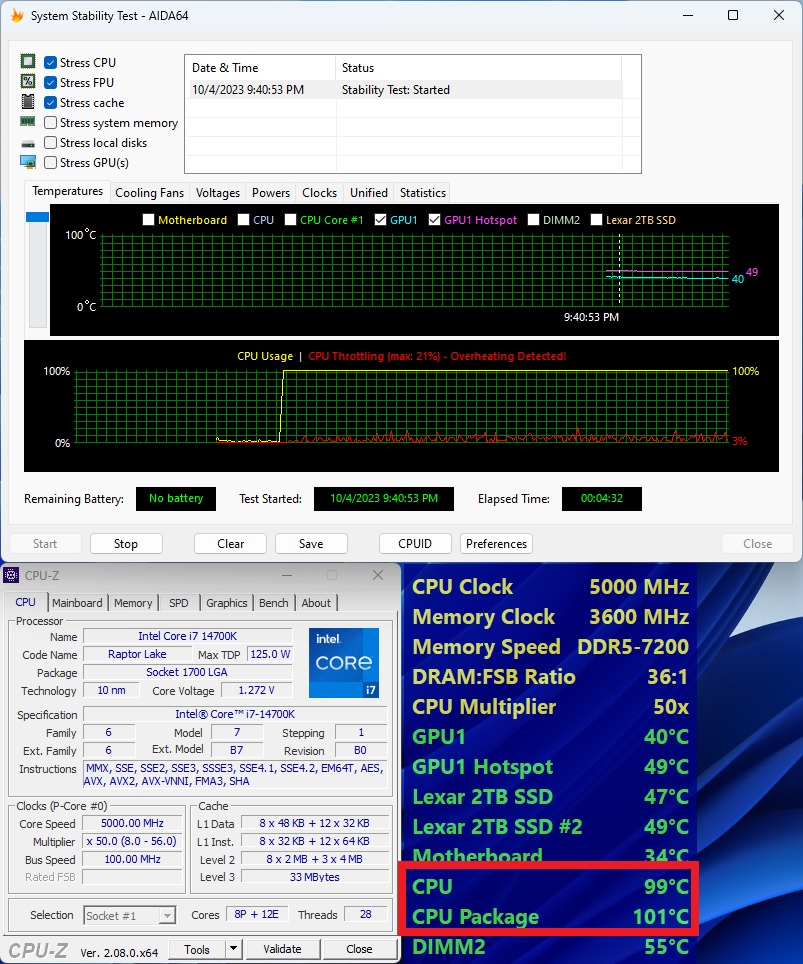This screenshot has width=803, height=964.
Task: Click the Name field Intel Core i7 14700K
Action: 188,636
